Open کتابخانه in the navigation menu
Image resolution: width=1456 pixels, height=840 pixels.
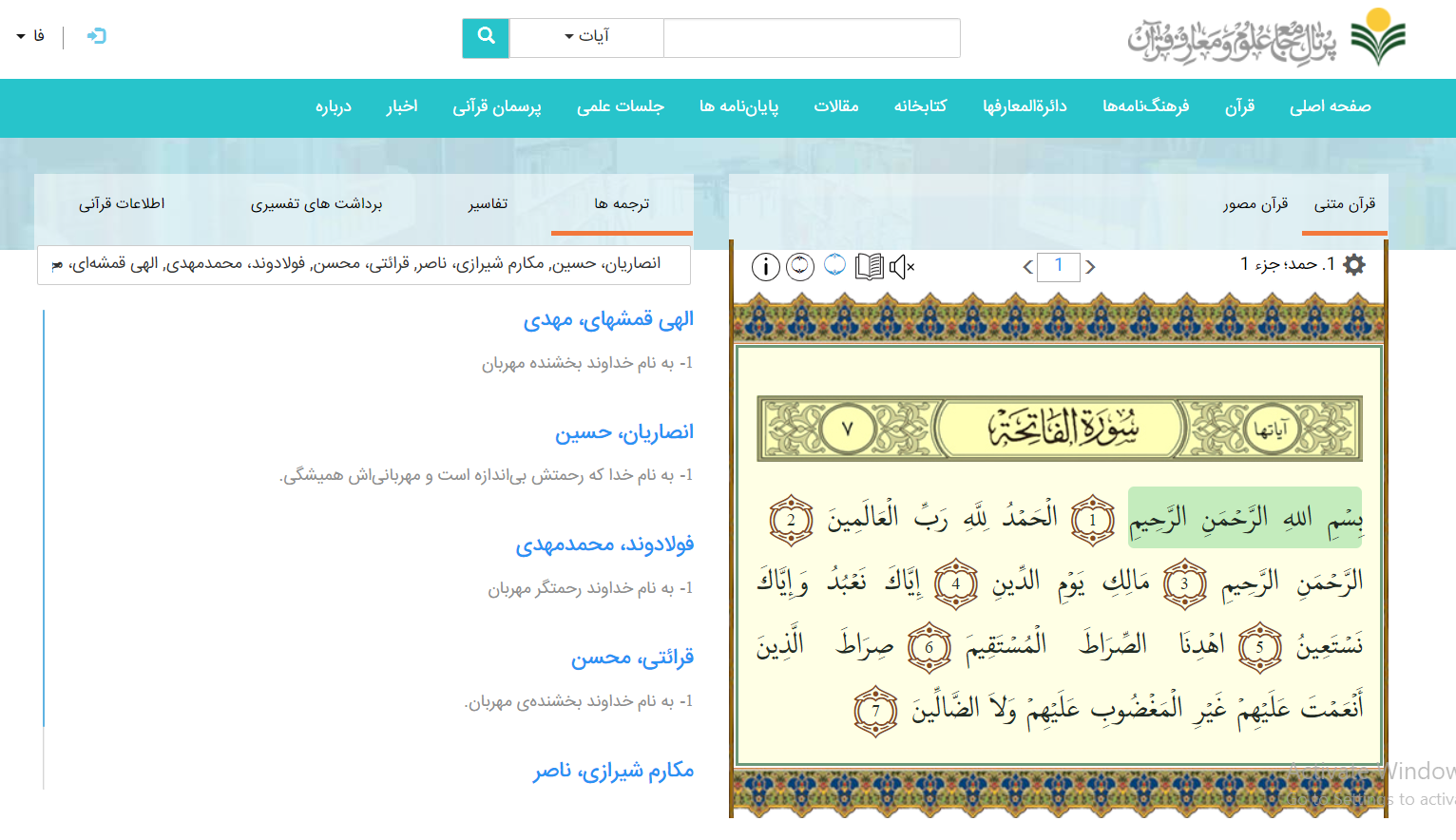tap(920, 106)
